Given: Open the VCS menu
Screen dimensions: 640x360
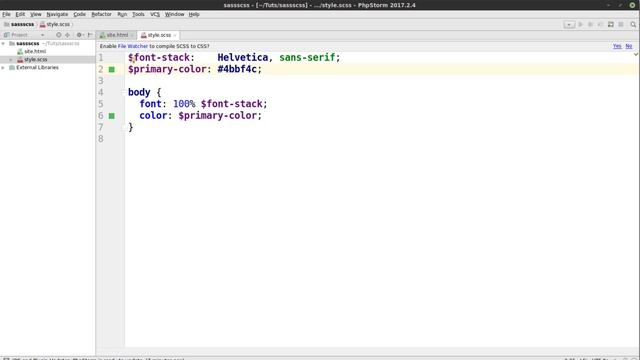Looking at the screenshot, I should coord(155,14).
